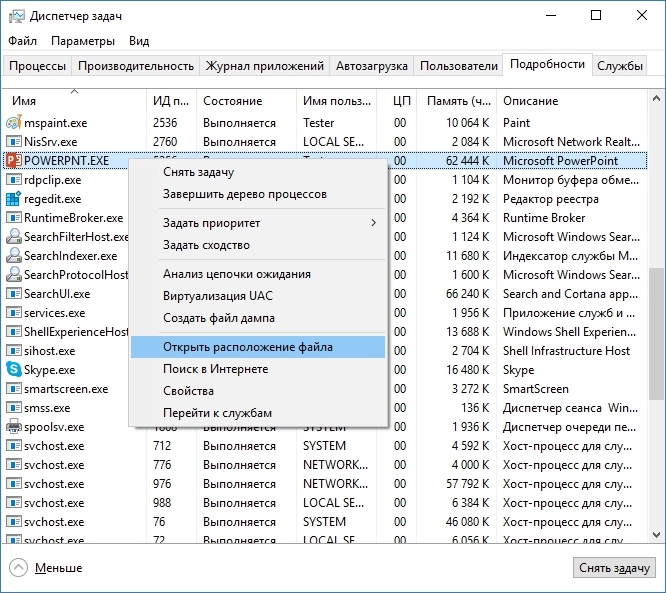Click the smss.exe process icon
This screenshot has height=593, width=666.
pyautogui.click(x=14, y=408)
